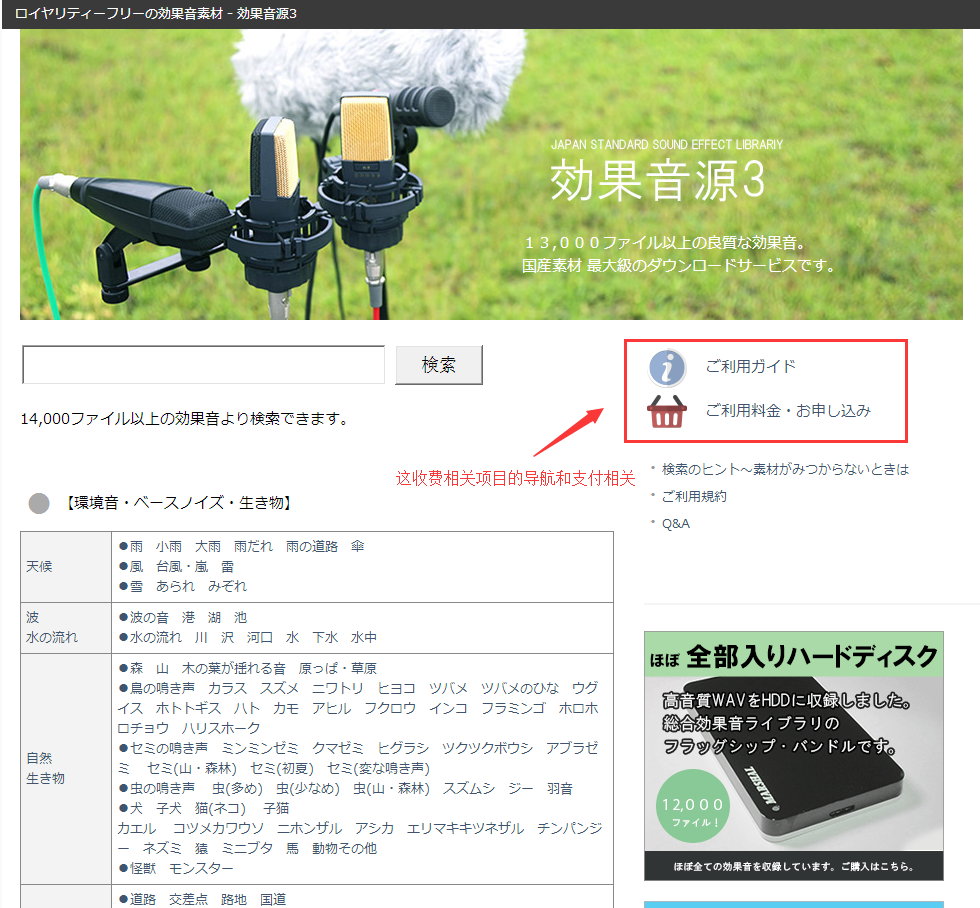Image resolution: width=980 pixels, height=908 pixels.
Task: Select the ミニブタ sound category
Action: 248,849
